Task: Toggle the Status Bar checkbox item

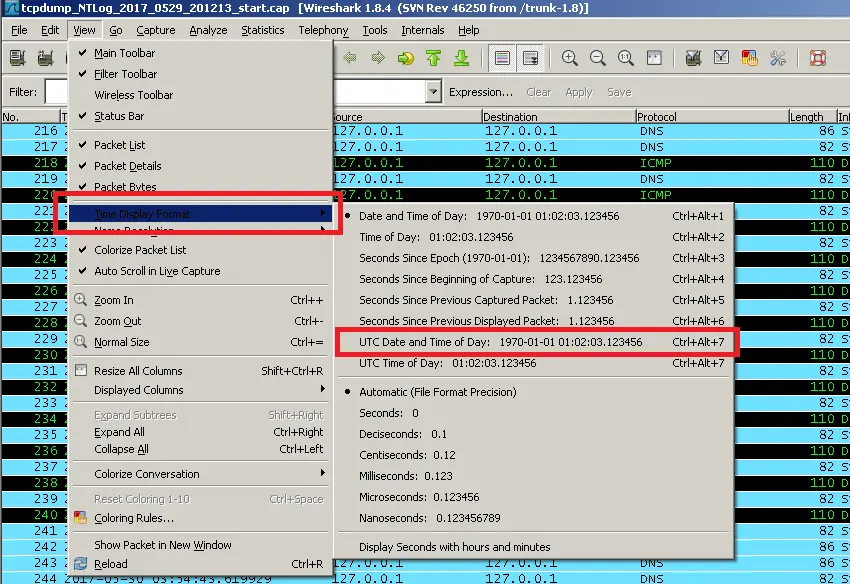Action: (x=200, y=116)
